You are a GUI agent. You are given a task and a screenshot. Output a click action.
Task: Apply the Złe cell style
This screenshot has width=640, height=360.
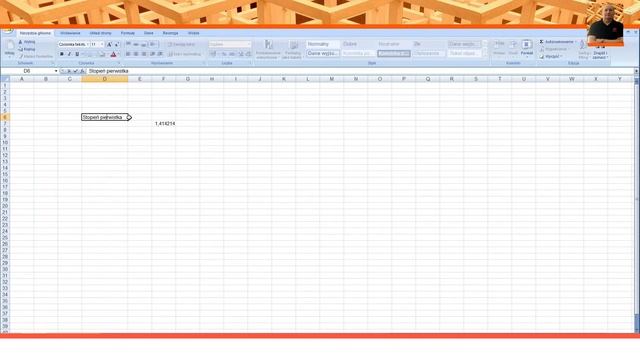point(429,44)
